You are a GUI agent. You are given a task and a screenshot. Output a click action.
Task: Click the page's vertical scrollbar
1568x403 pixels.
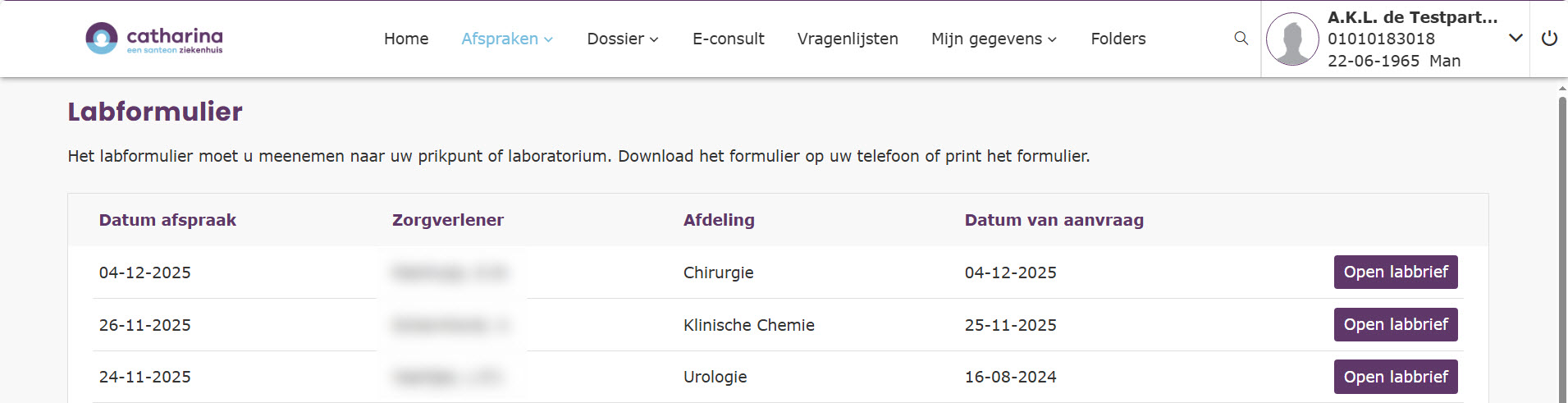[1562, 246]
